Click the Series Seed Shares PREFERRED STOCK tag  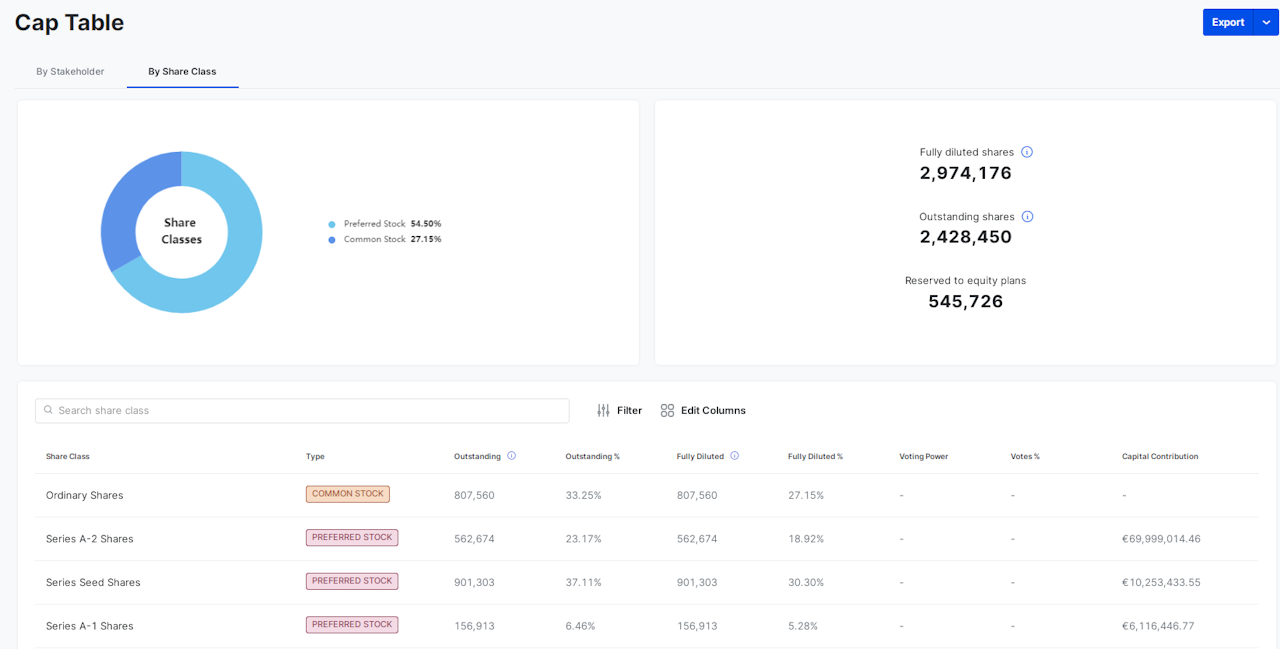tap(351, 581)
